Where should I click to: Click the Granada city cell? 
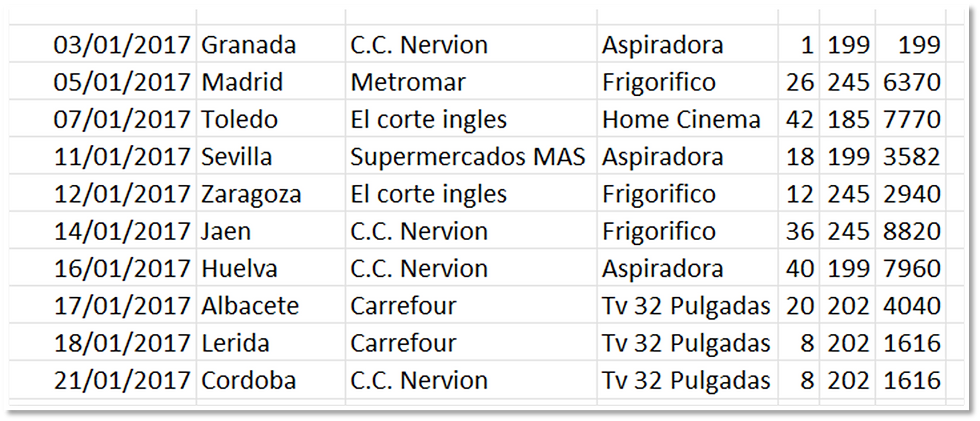271,45
